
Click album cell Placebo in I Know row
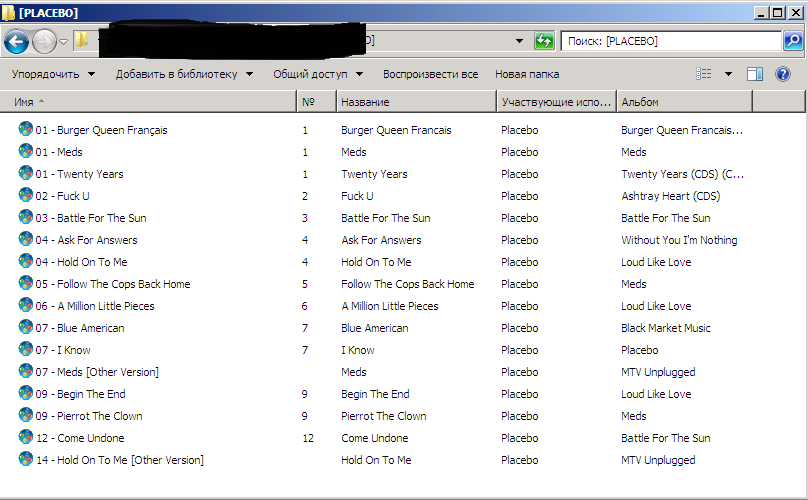click(639, 351)
